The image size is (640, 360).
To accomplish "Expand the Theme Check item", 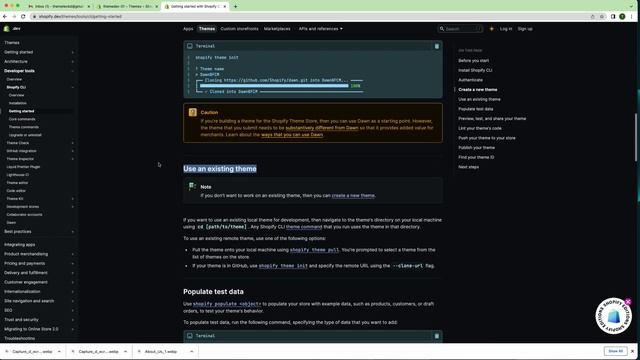I will [x=73, y=143].
